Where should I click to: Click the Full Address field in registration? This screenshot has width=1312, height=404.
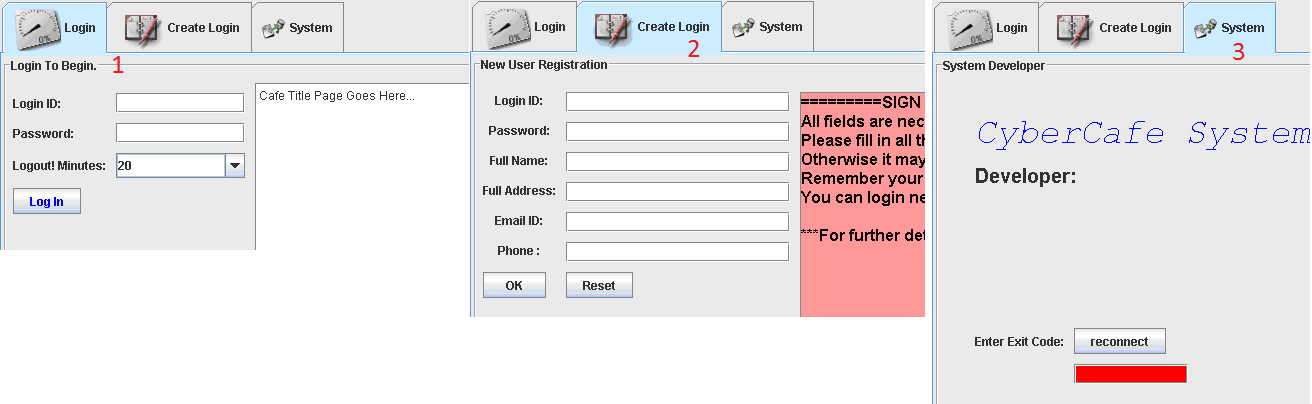677,191
